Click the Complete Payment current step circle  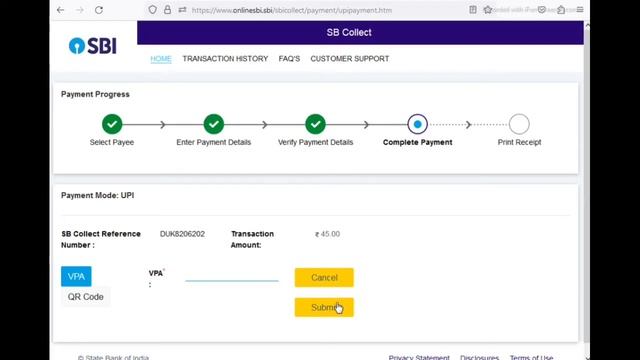click(x=417, y=124)
